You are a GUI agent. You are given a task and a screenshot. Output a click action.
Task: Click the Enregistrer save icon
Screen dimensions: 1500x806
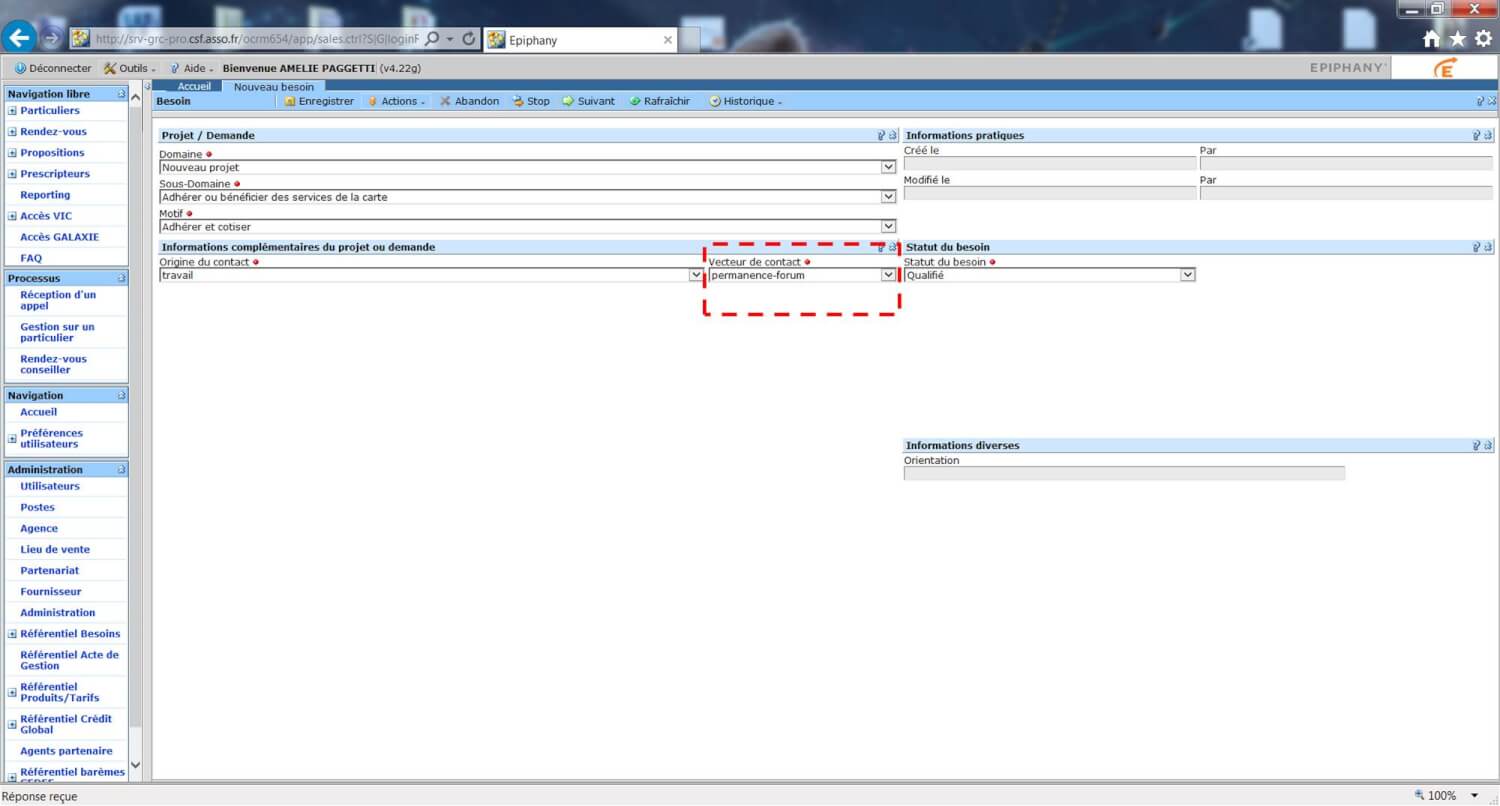pos(290,101)
